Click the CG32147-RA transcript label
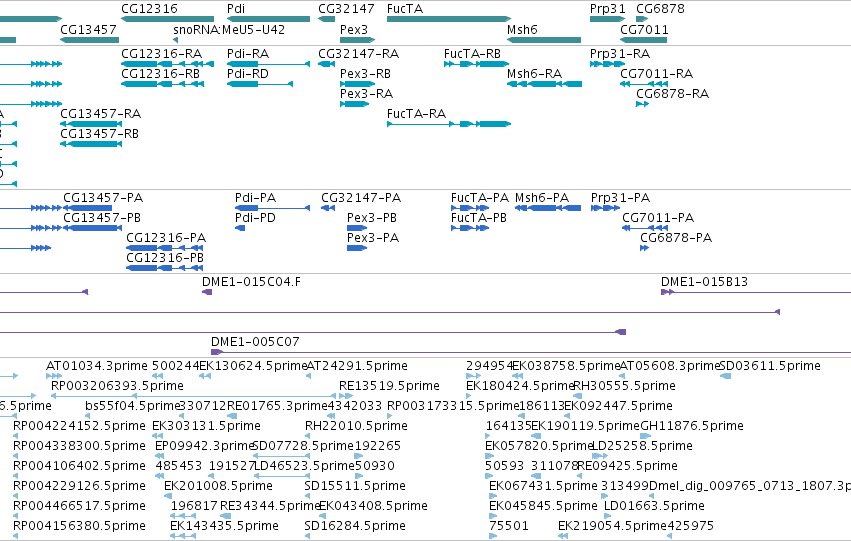The image size is (851, 541). click(x=358, y=54)
